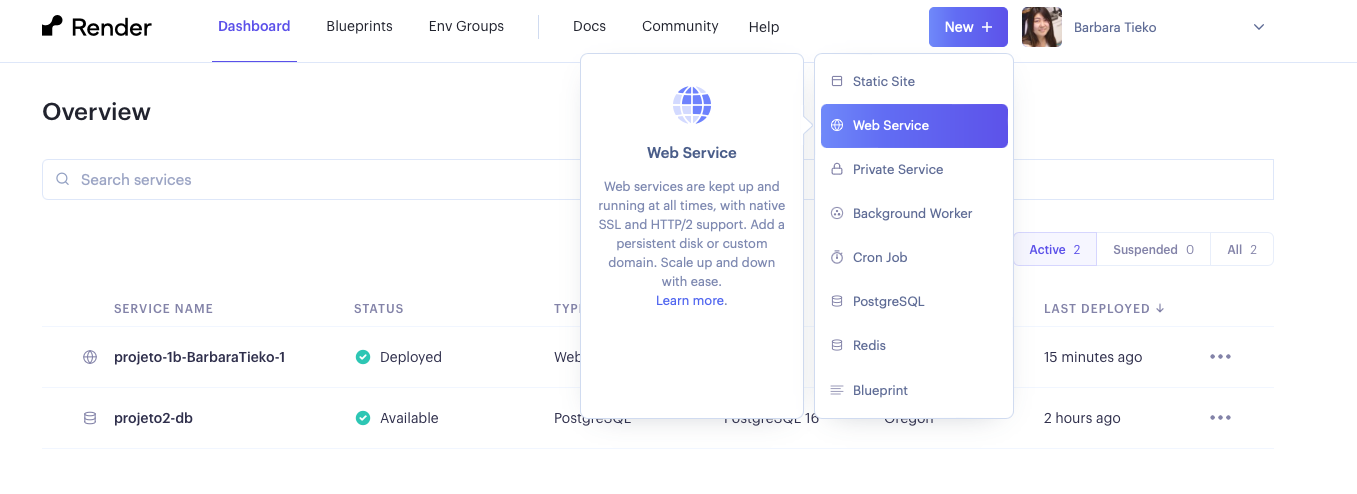The height and width of the screenshot is (494, 1357).
Task: Click the Static Site window icon
Action: [837, 81]
